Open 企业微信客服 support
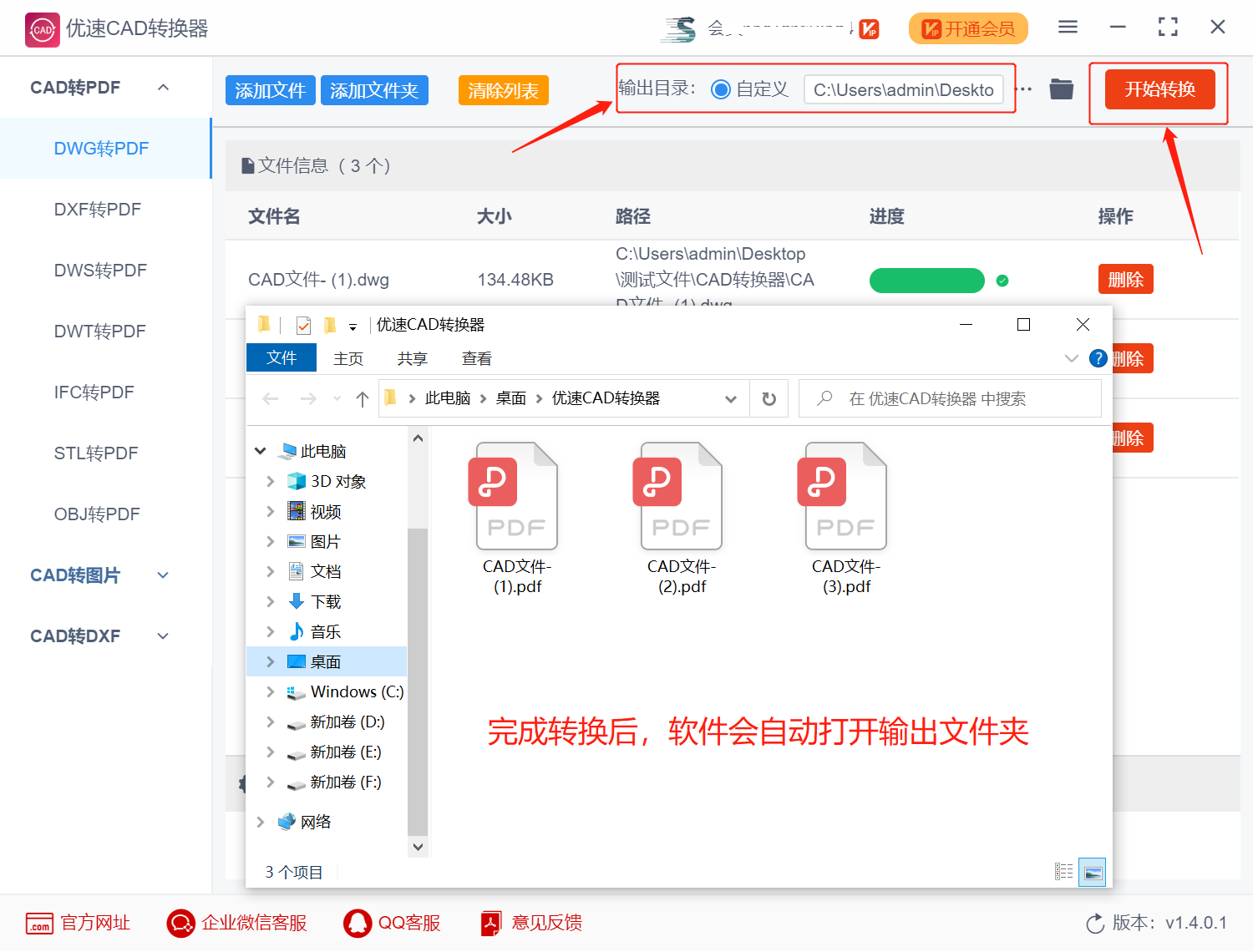Image resolution: width=1253 pixels, height=952 pixels. 237,923
